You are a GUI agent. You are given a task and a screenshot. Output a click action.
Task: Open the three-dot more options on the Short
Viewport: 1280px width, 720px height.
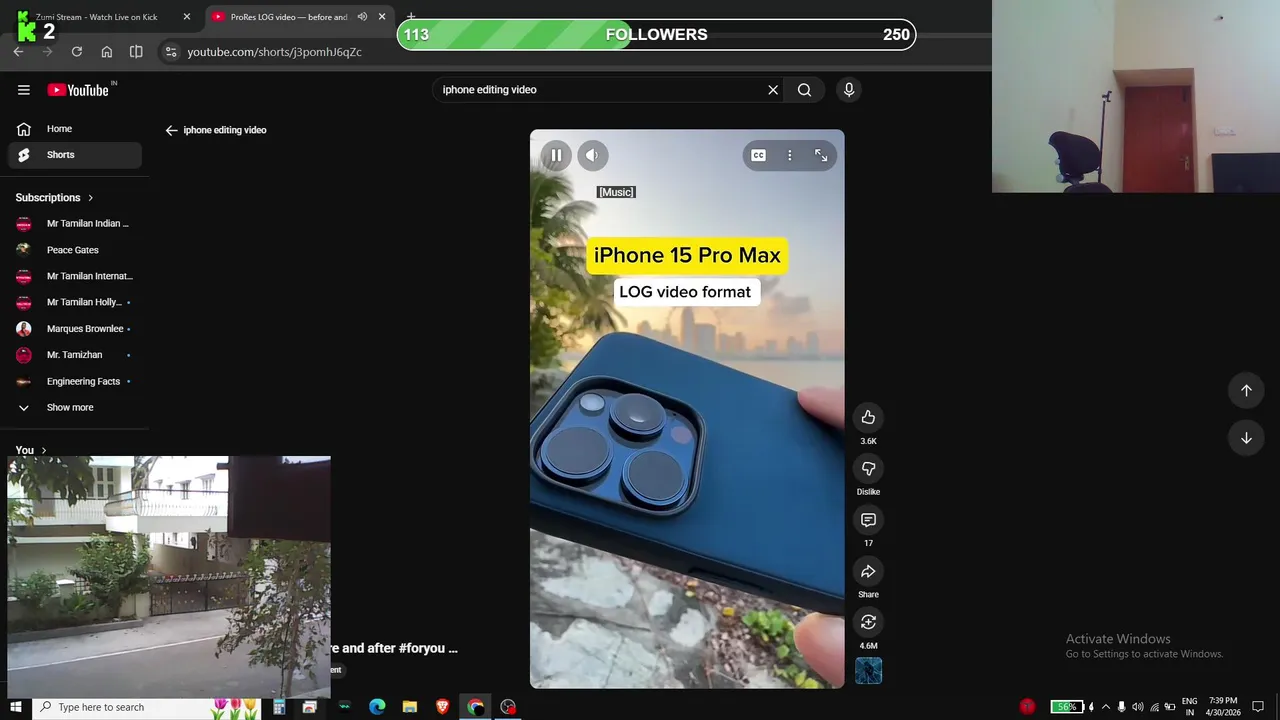790,155
